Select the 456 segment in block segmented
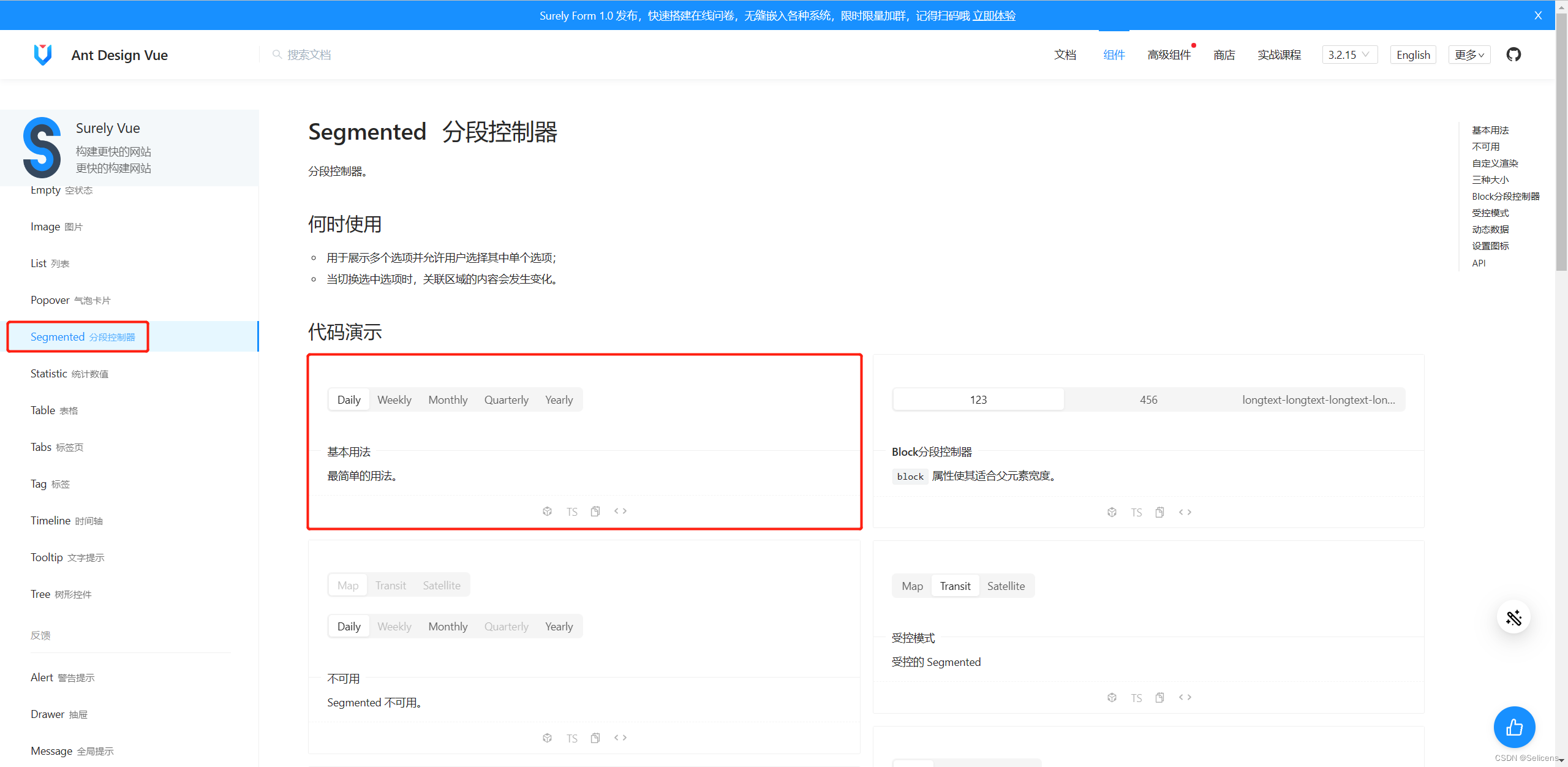 (x=1148, y=400)
